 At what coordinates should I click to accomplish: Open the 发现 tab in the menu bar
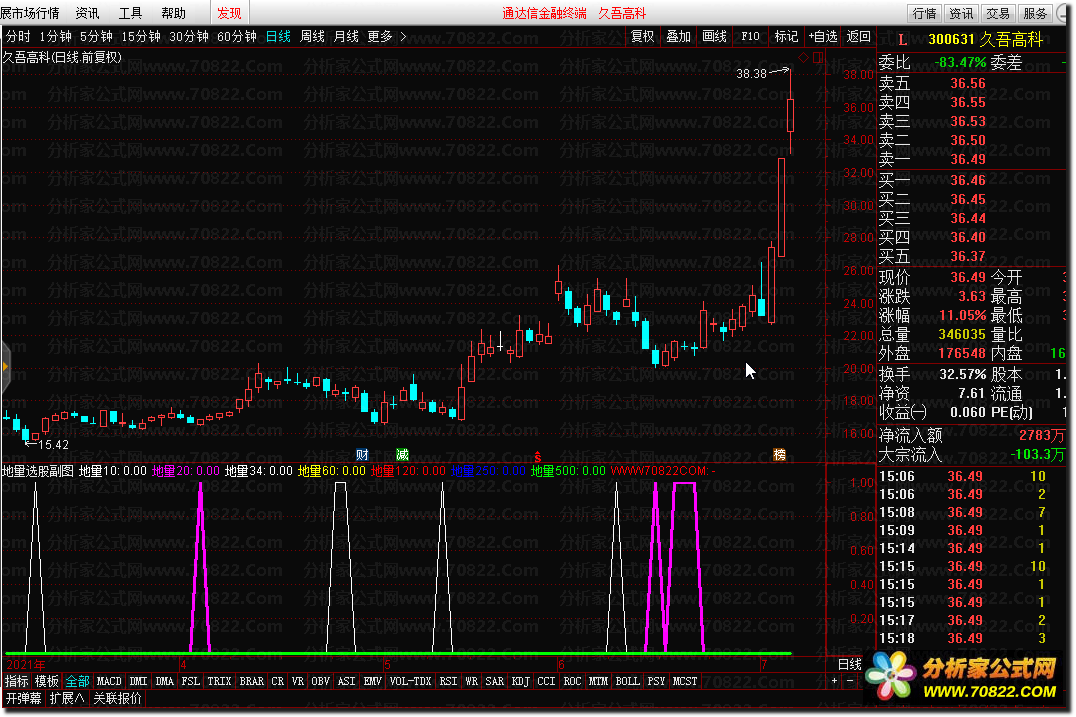[x=229, y=13]
